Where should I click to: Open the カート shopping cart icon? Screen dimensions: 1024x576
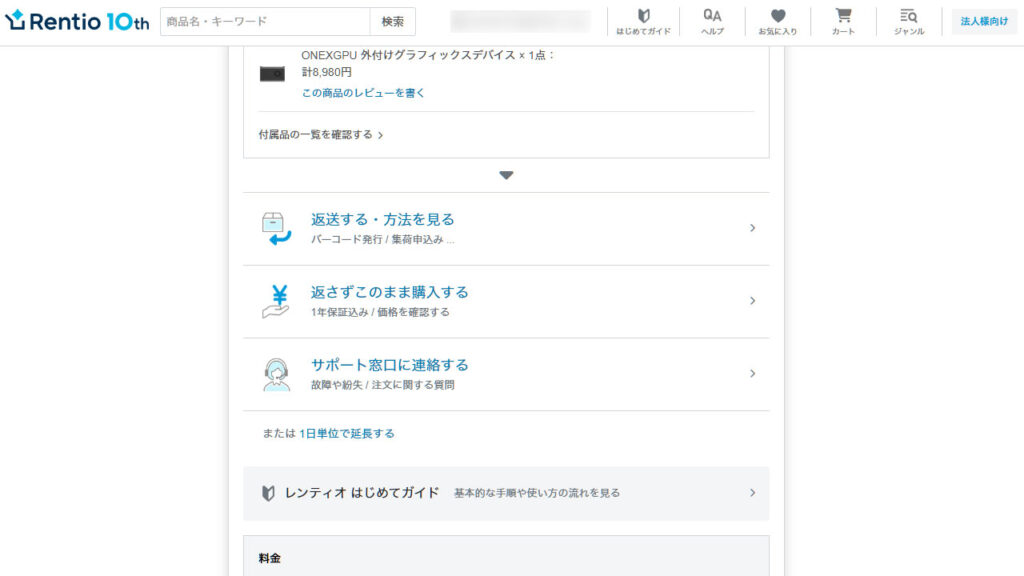click(x=843, y=22)
